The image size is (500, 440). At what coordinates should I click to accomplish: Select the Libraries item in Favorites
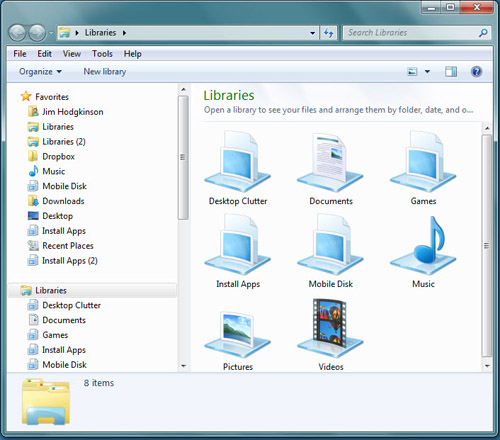pyautogui.click(x=51, y=127)
